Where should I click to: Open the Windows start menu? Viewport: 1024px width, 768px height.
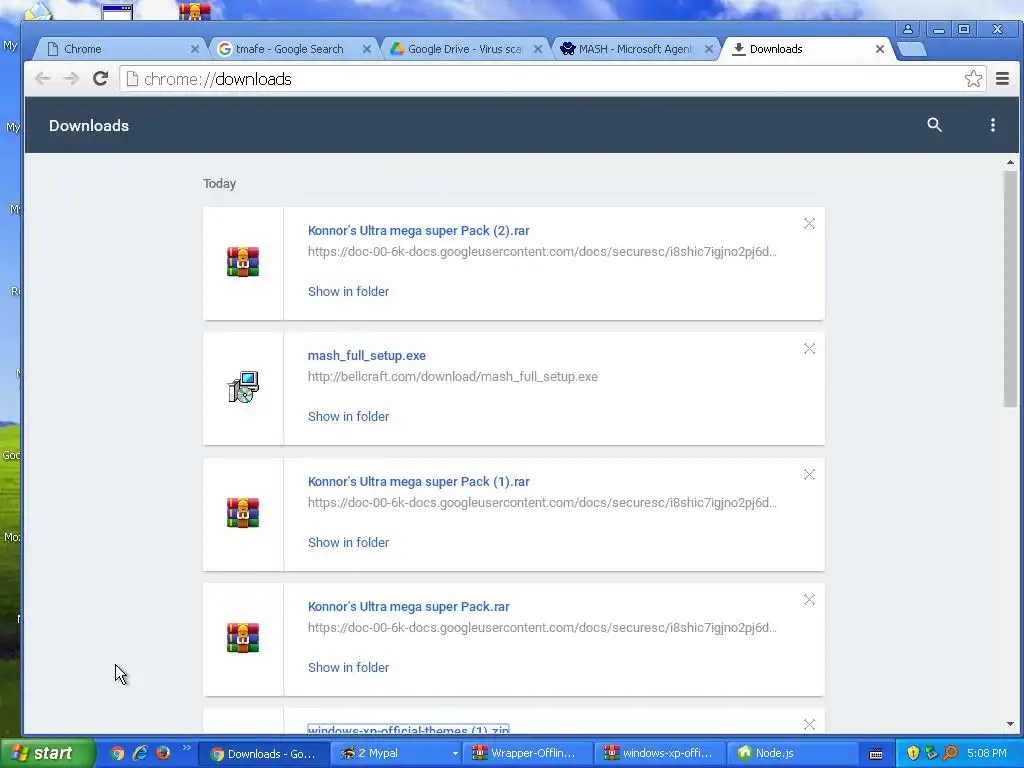coord(46,753)
